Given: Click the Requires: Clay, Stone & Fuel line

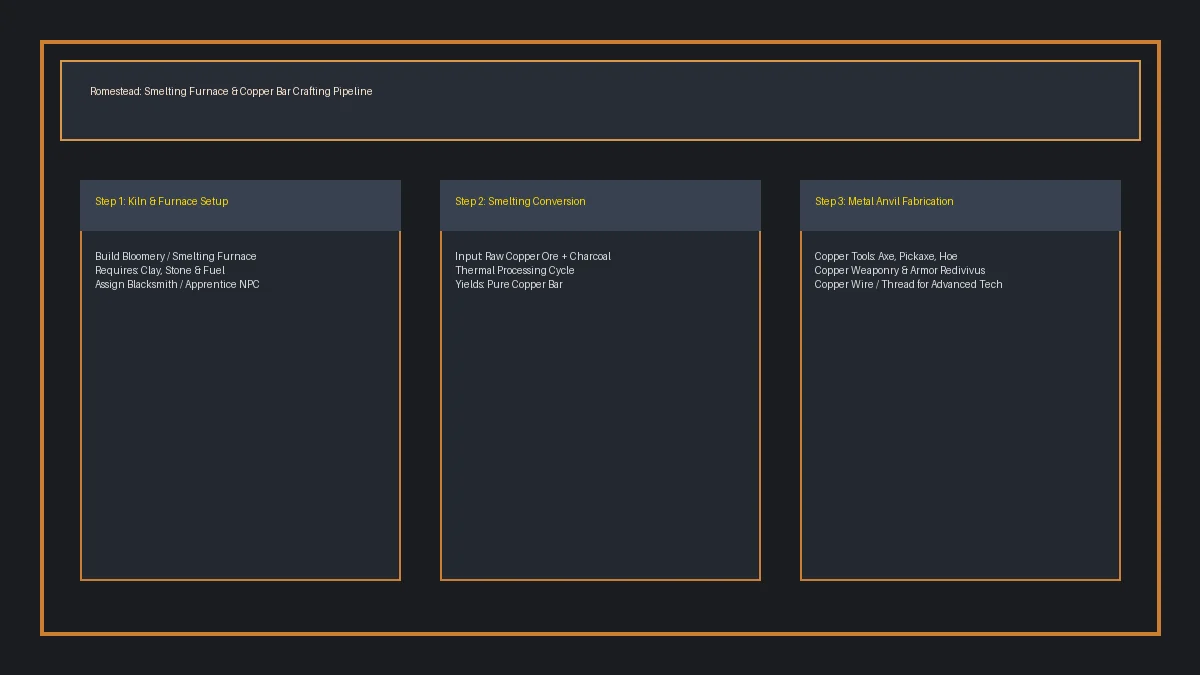Looking at the screenshot, I should point(160,270).
